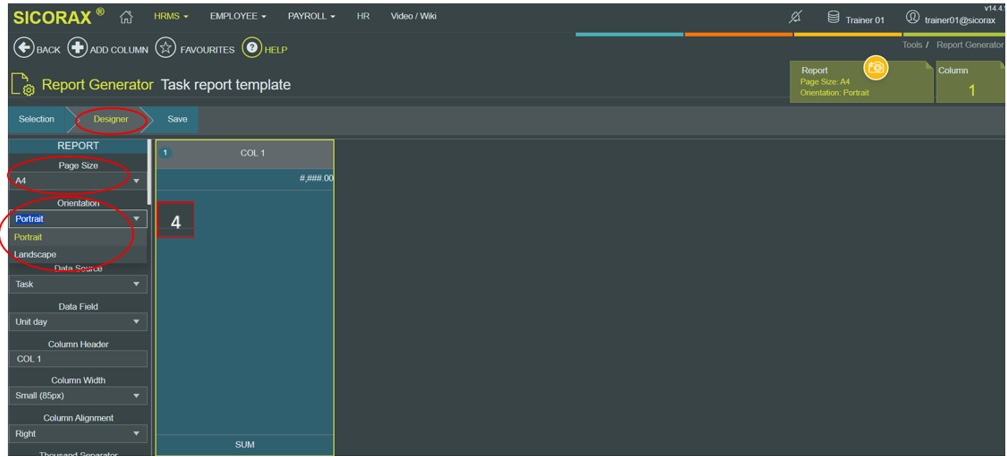Click the #,###.00 format cell
1007x457 pixels.
pos(245,179)
